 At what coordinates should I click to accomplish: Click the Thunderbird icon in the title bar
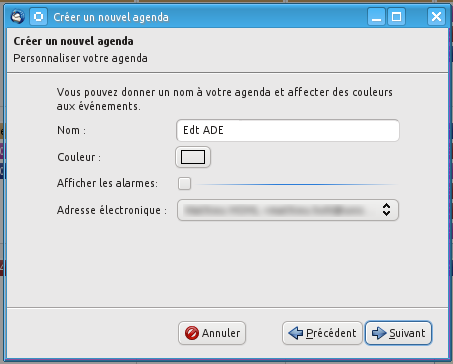coord(17,16)
